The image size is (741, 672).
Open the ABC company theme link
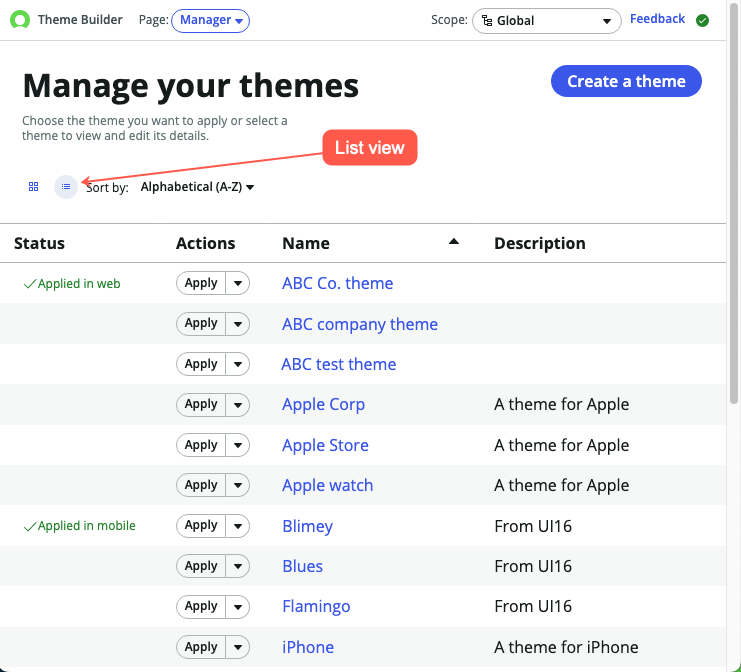click(360, 325)
